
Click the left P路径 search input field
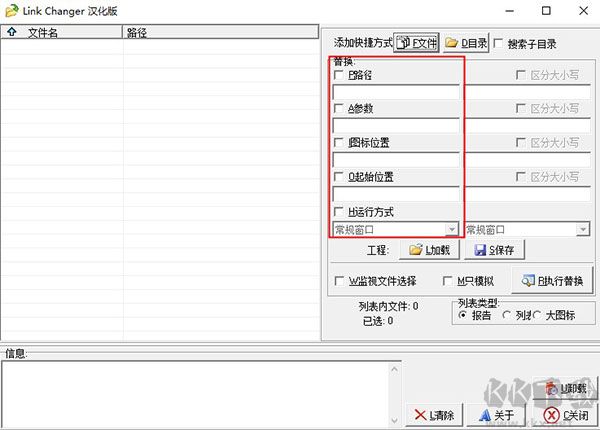point(396,93)
